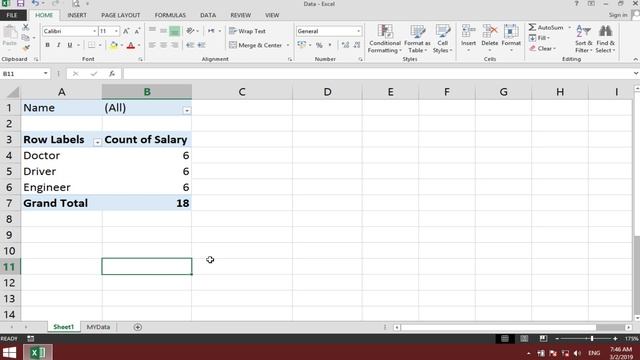Click Merge & Center button
640x360 pixels.
pos(256,45)
